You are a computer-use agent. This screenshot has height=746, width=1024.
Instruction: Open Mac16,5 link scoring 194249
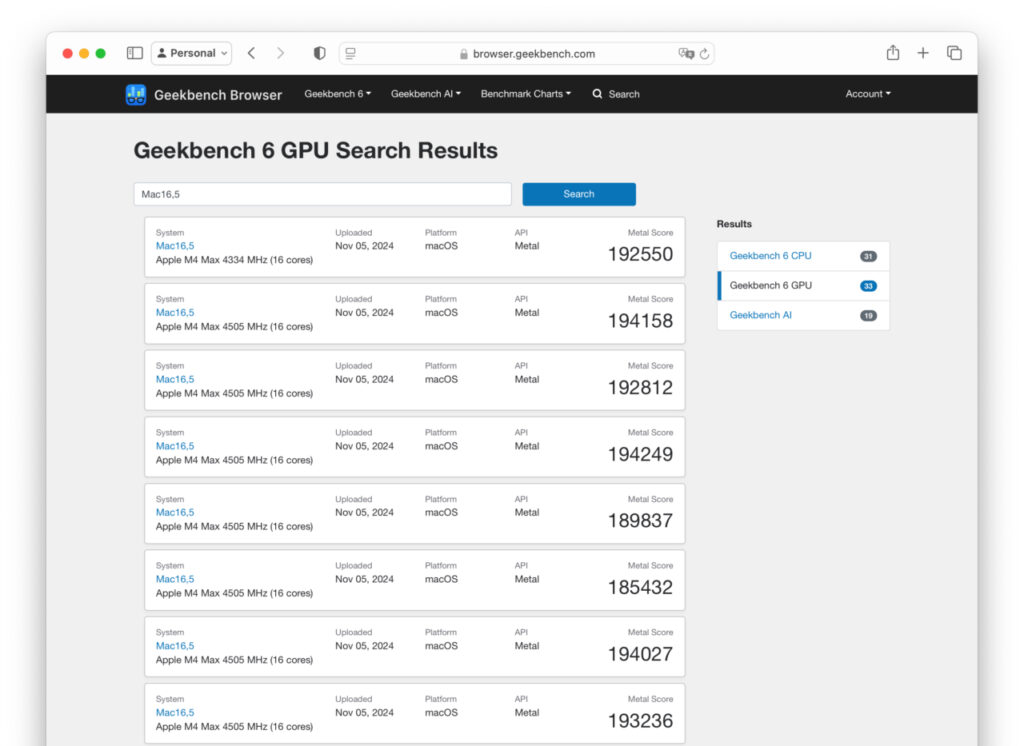(175, 446)
